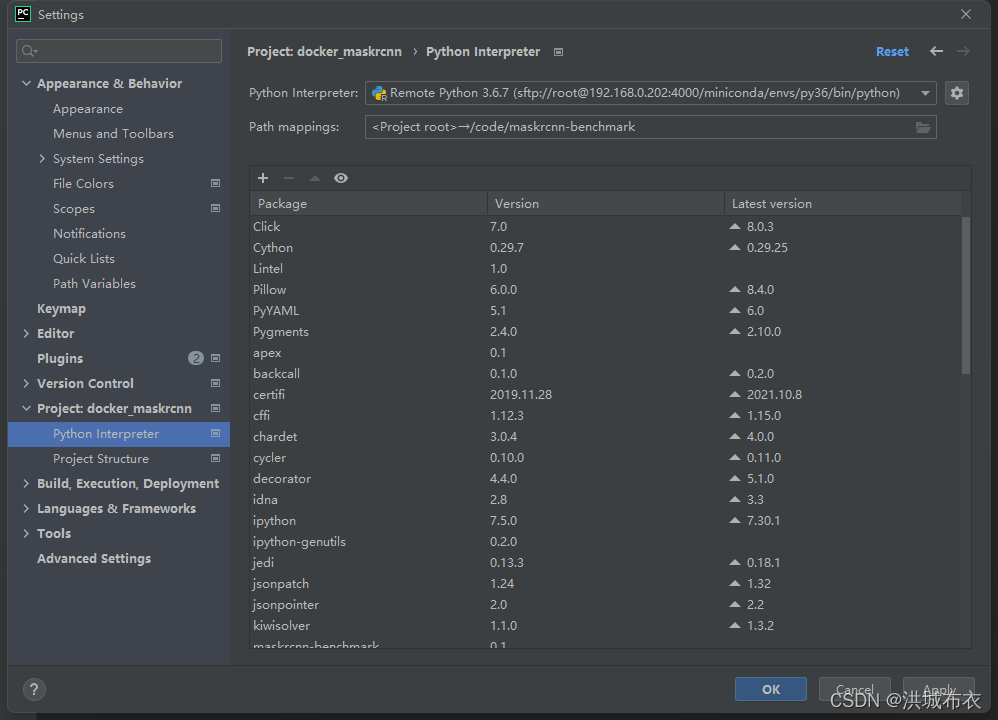Open Advanced Settings page
The height and width of the screenshot is (720, 998).
[x=94, y=558]
